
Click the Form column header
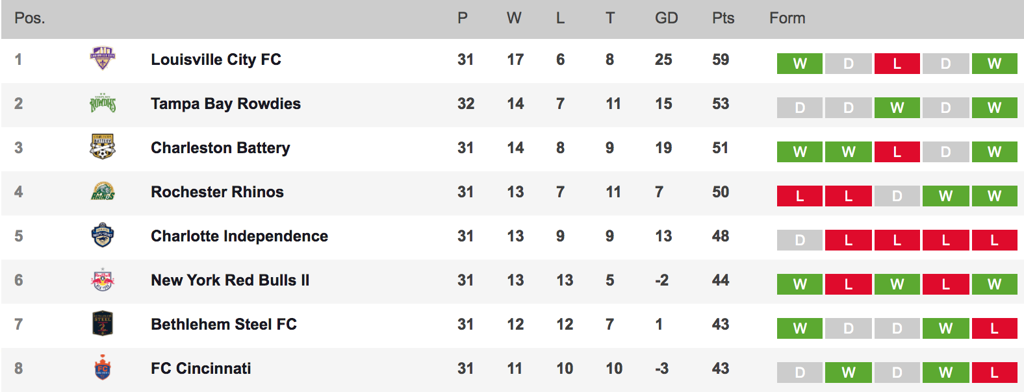point(788,18)
